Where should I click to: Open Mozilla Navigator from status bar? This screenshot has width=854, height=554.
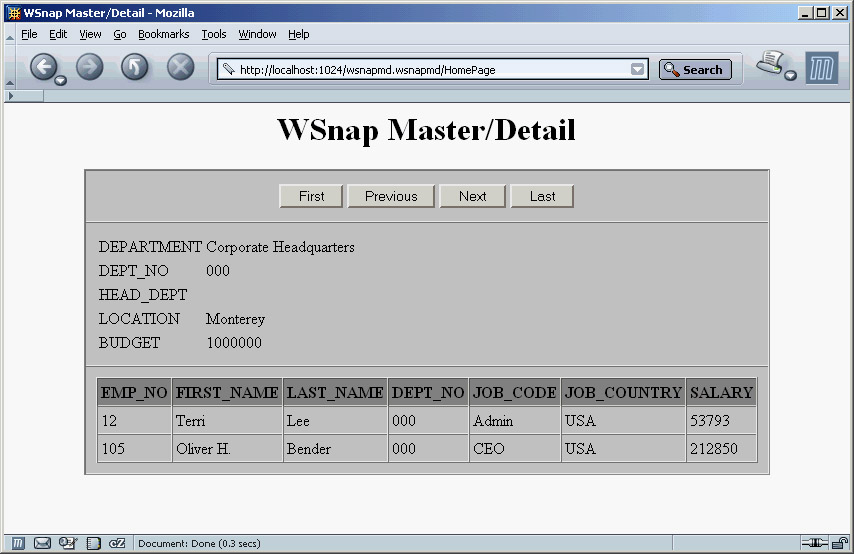(18, 543)
